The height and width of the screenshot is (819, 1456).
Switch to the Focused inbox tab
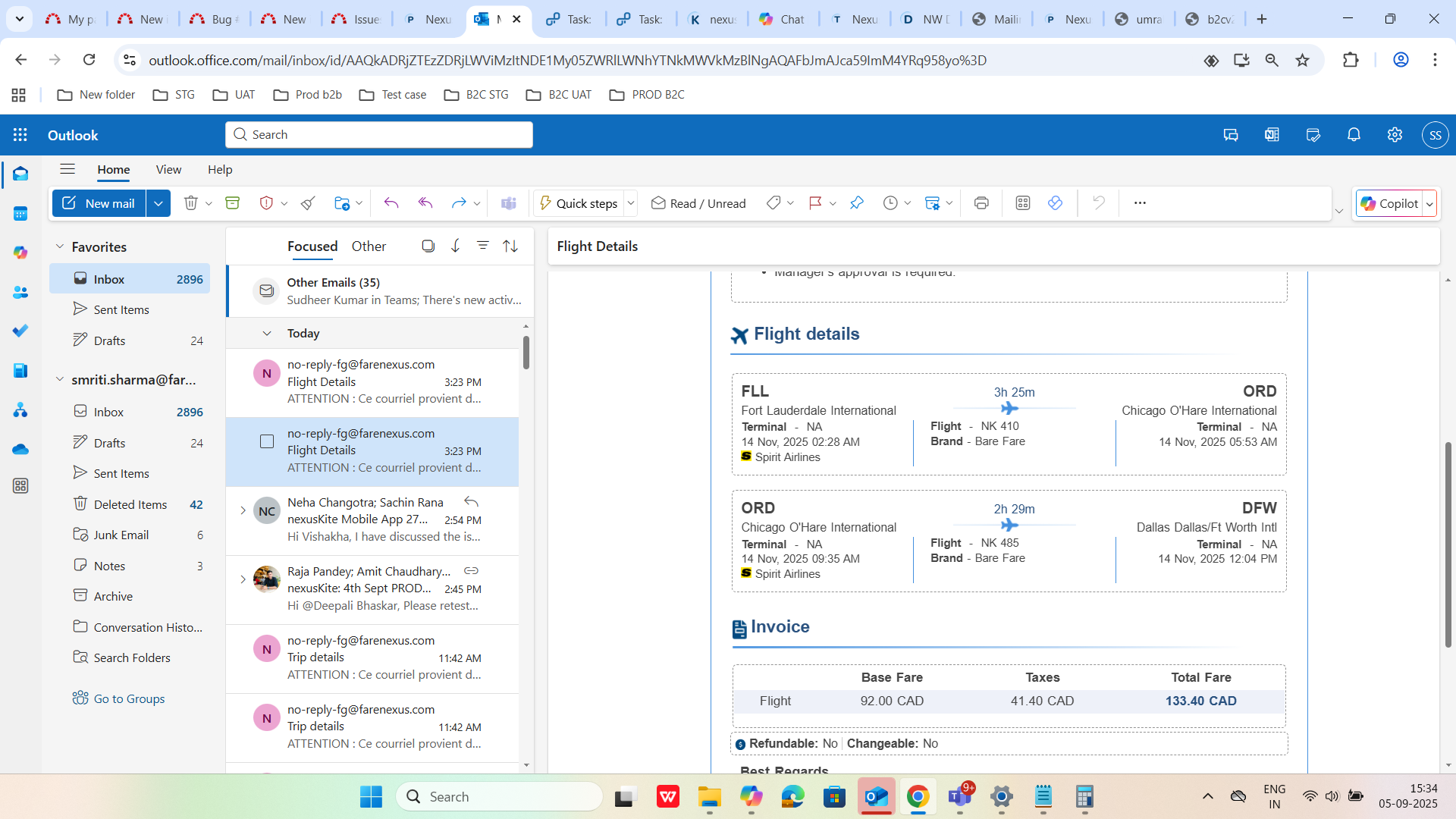pos(312,246)
